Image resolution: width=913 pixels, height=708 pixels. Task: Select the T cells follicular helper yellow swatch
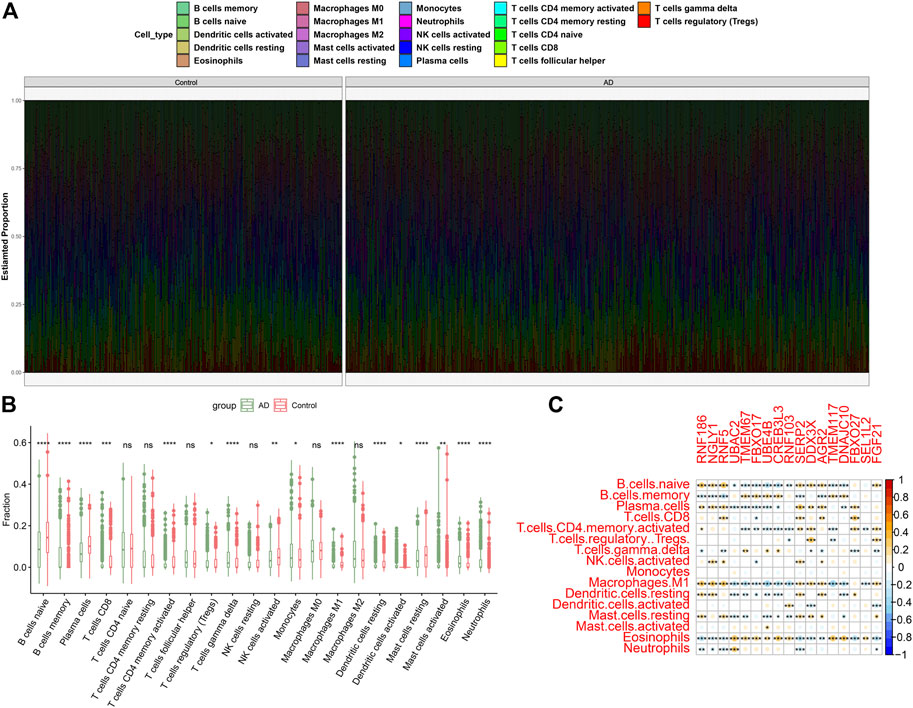click(x=501, y=61)
